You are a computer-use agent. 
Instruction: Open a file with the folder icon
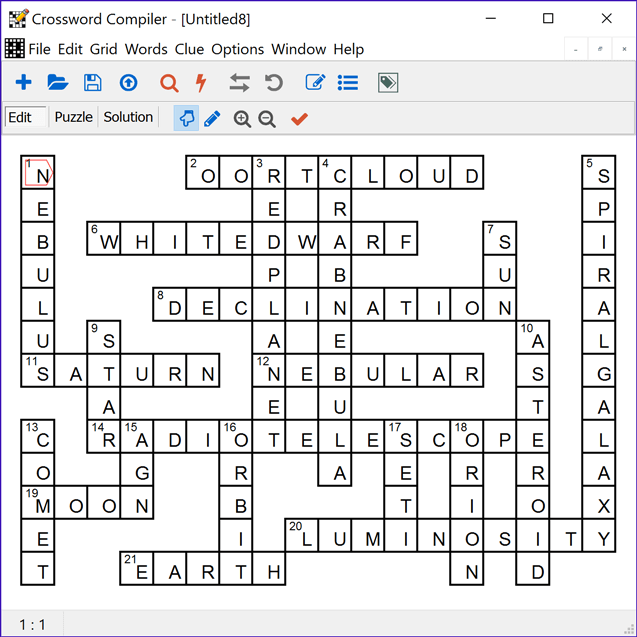point(58,83)
